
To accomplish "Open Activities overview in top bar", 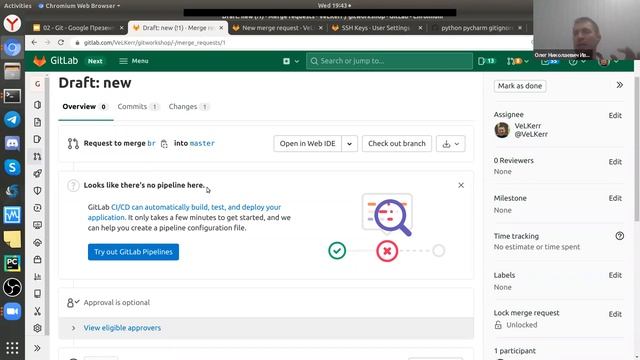I will 18,6.
